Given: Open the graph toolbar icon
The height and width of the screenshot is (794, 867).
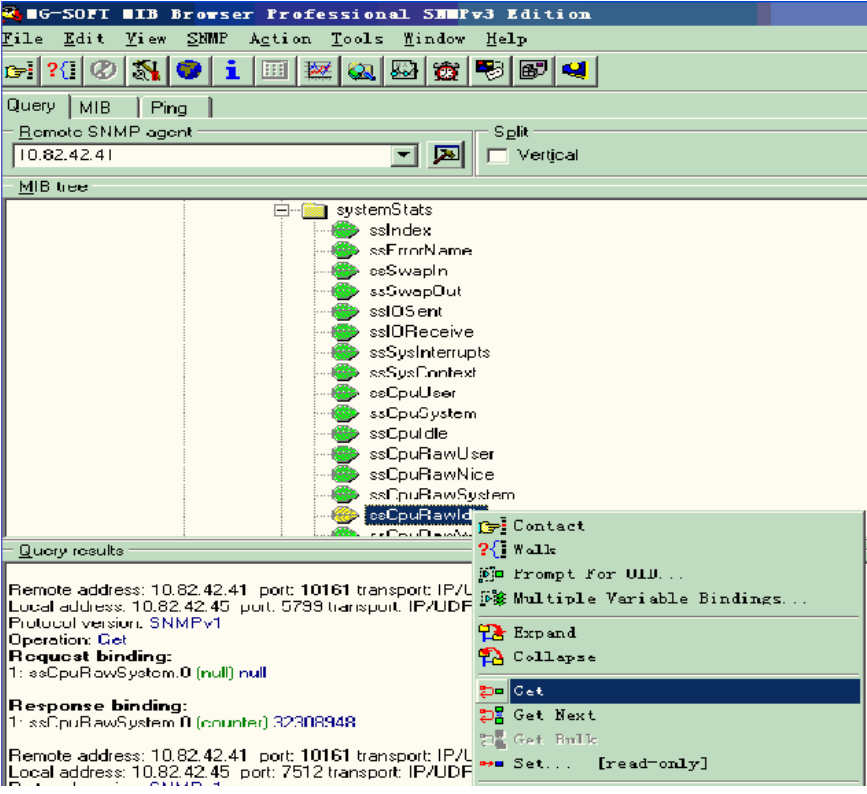Looking at the screenshot, I should [318, 70].
